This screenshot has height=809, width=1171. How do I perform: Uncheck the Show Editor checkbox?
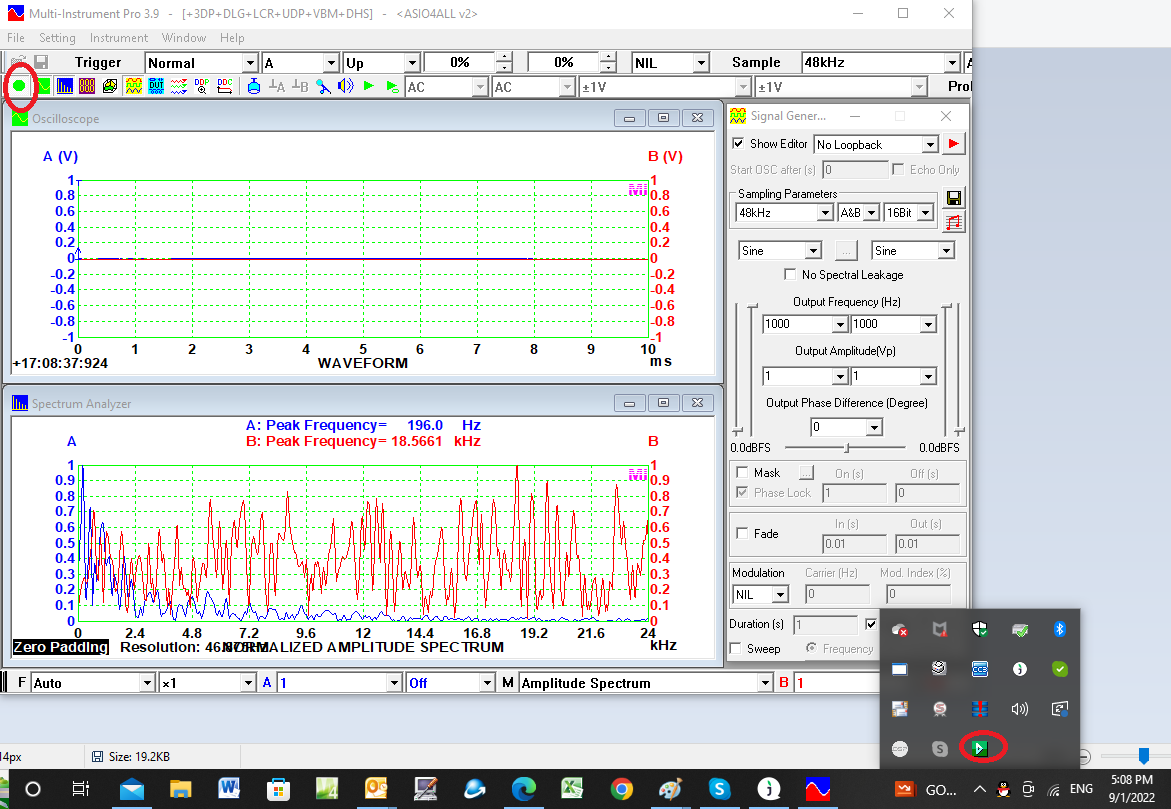pos(738,143)
